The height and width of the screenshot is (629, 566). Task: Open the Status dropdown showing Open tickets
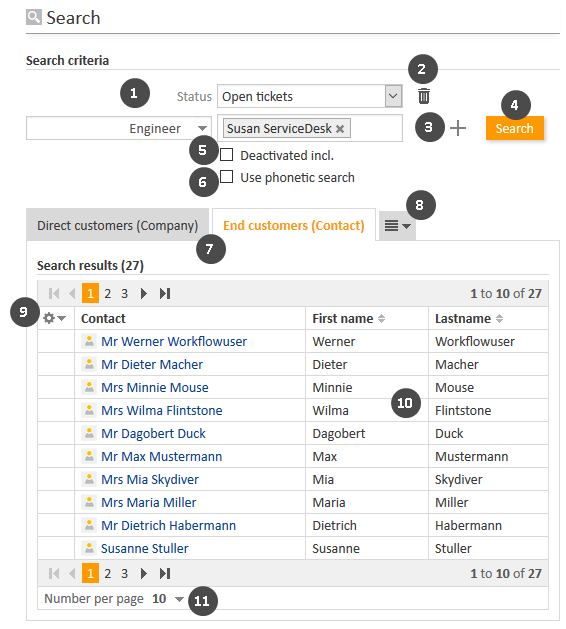[310, 96]
